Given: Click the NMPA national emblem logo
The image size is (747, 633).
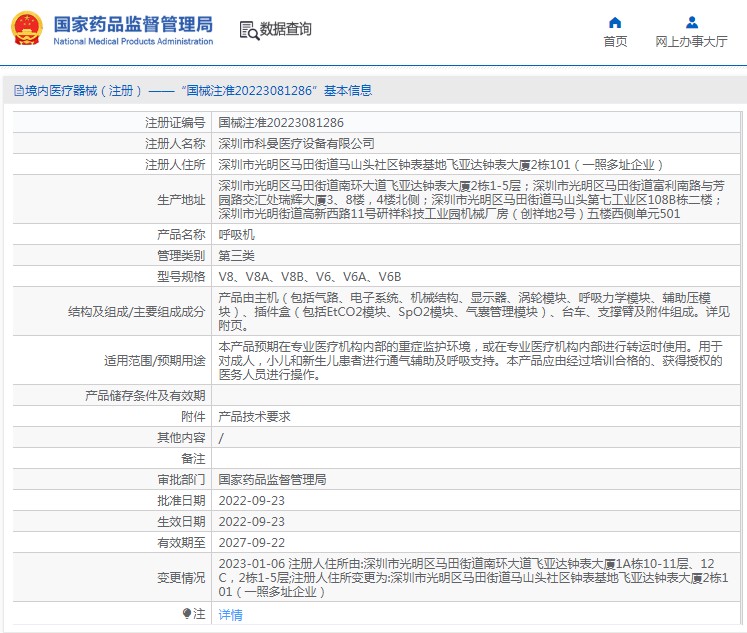Looking at the screenshot, I should [27, 29].
